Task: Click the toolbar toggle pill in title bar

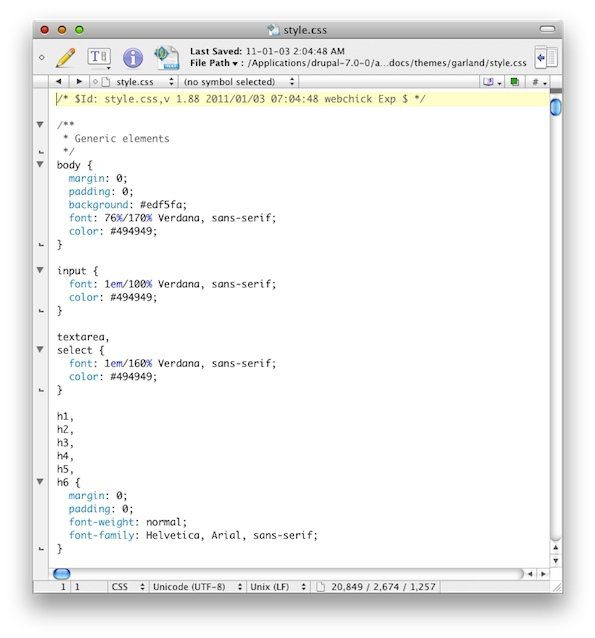Action: point(547,29)
